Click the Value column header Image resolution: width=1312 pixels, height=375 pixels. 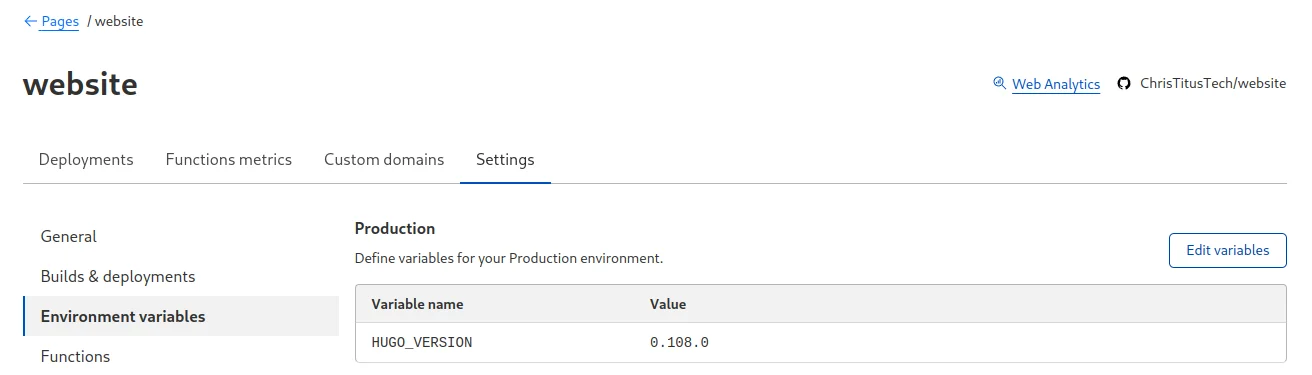pos(668,304)
